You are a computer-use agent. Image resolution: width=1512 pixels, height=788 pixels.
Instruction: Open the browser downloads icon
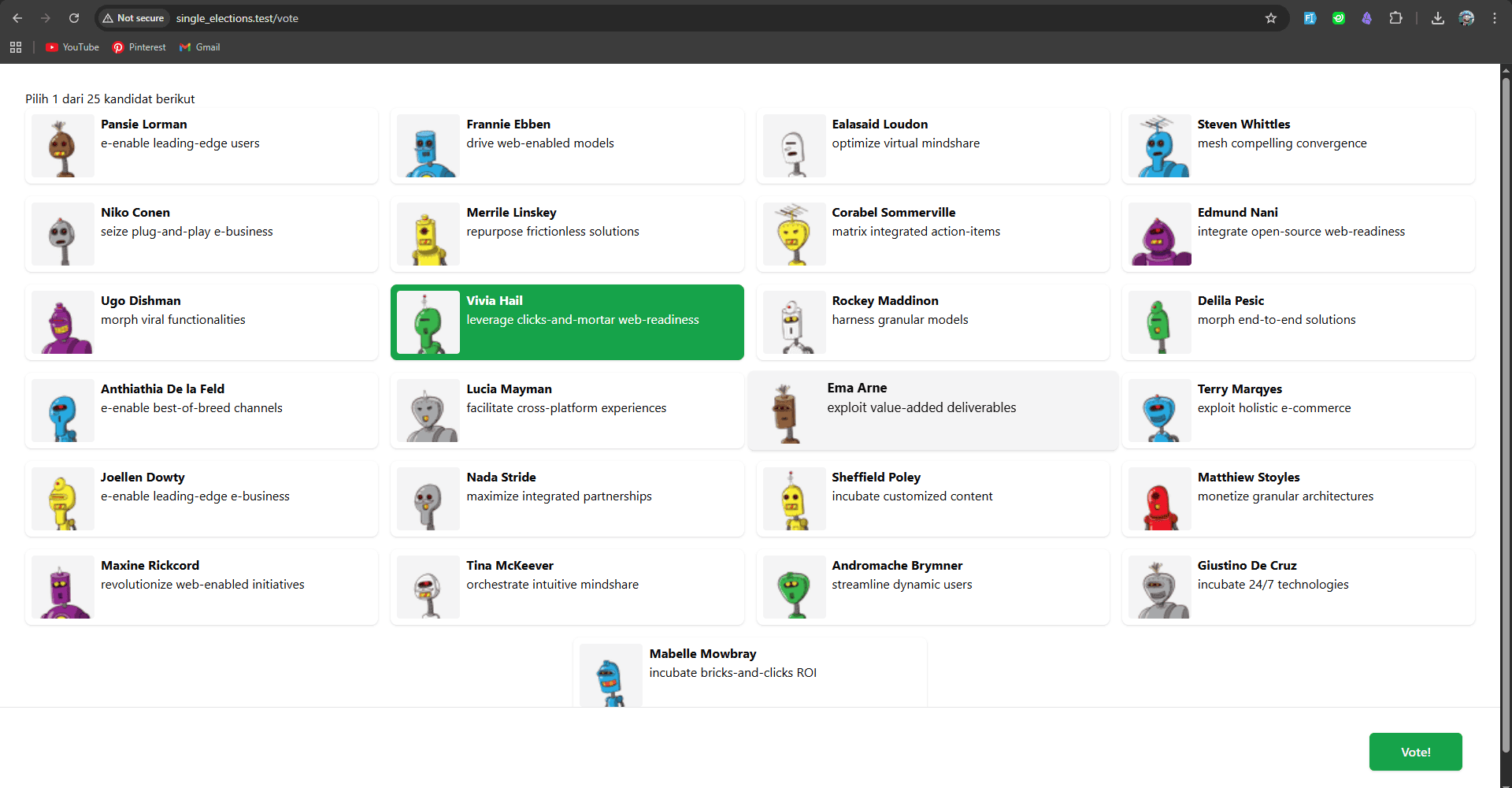[1437, 18]
